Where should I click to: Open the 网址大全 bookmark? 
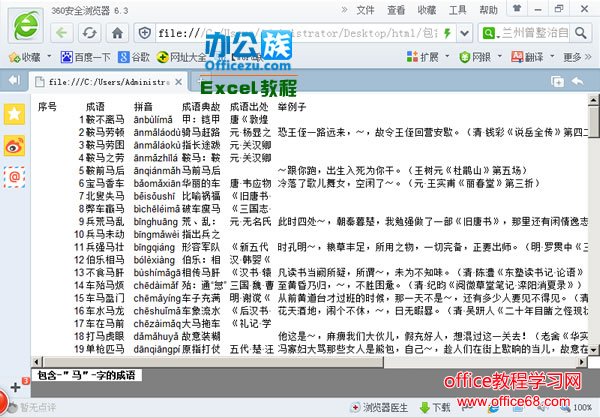tap(182, 57)
